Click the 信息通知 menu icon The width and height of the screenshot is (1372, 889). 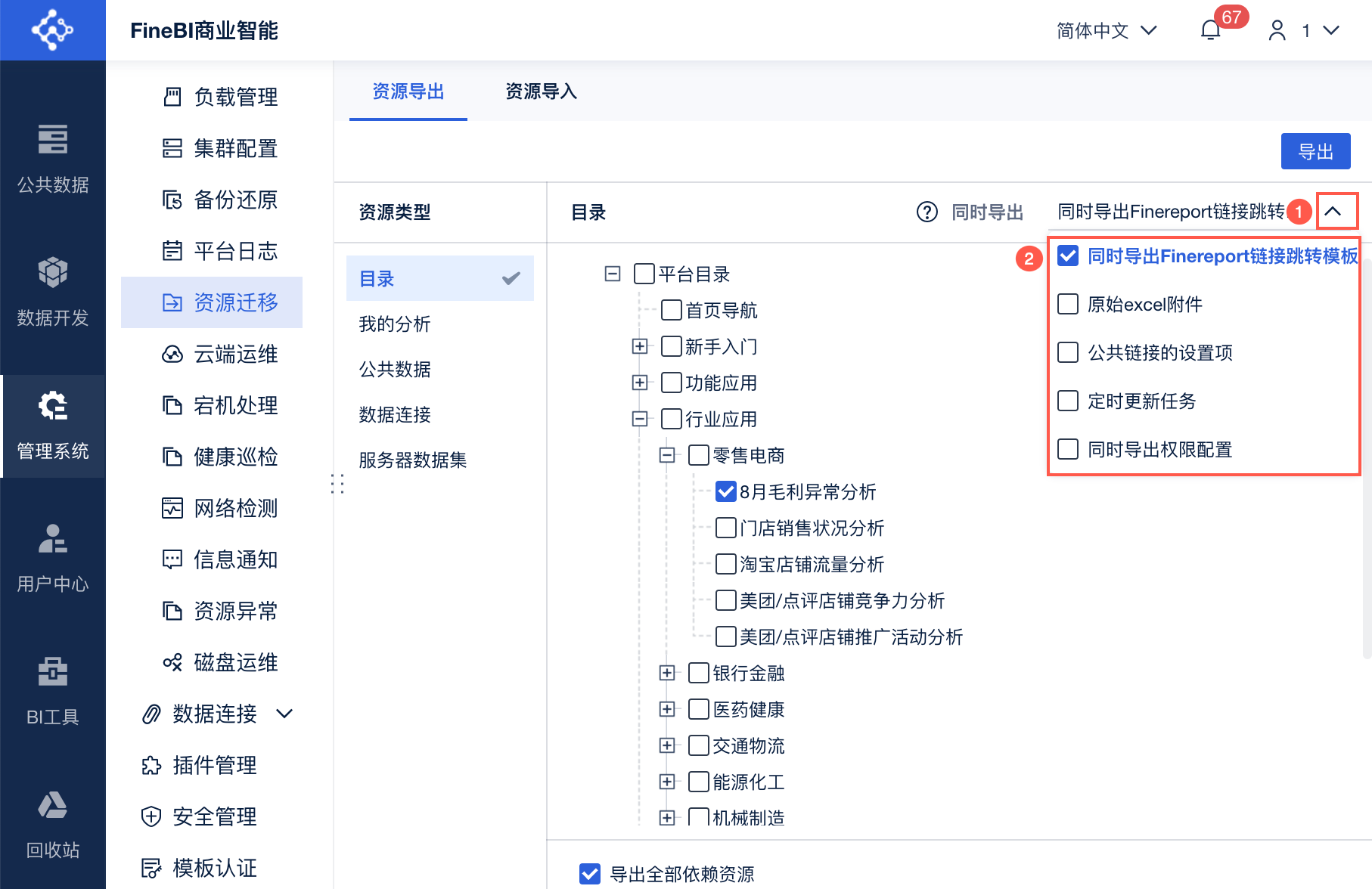172,559
